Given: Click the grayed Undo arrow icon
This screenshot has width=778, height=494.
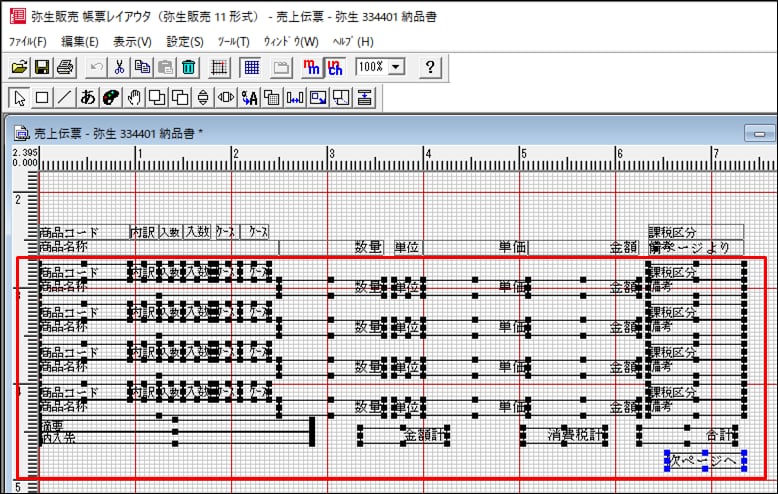Looking at the screenshot, I should 96,67.
